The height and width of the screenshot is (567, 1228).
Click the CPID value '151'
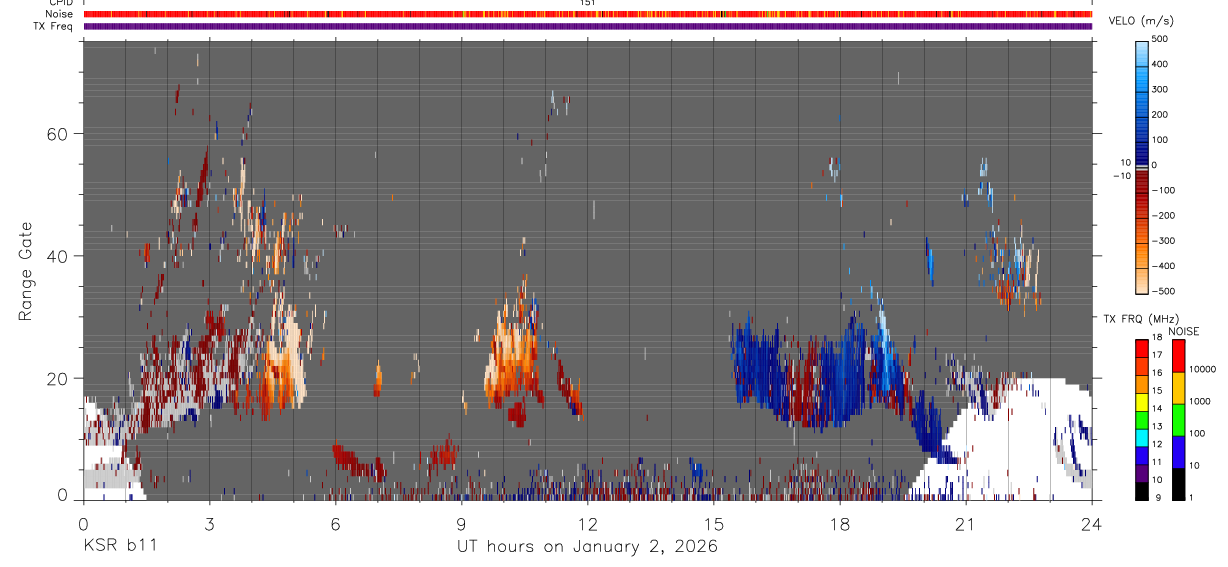tap(588, 3)
